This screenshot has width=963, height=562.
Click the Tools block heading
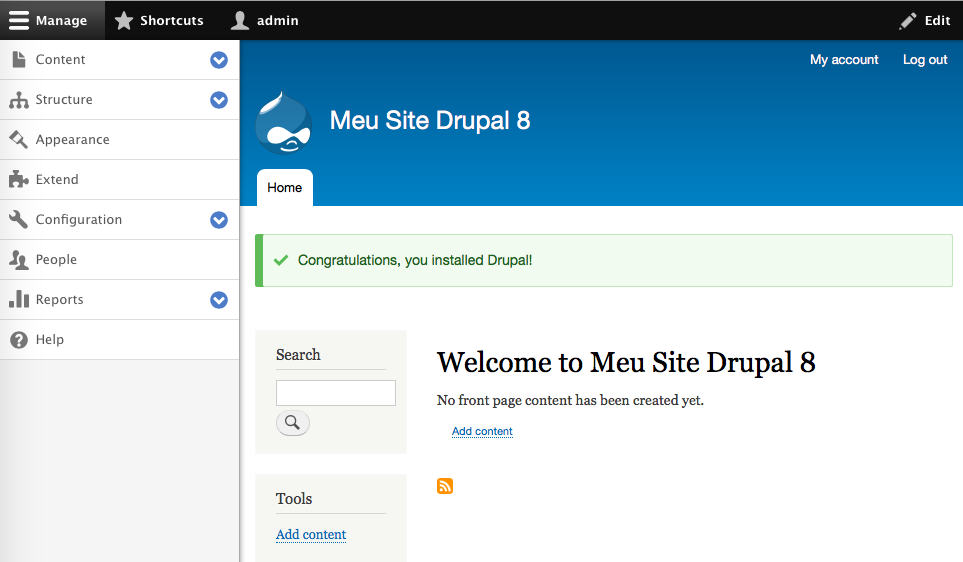[294, 498]
